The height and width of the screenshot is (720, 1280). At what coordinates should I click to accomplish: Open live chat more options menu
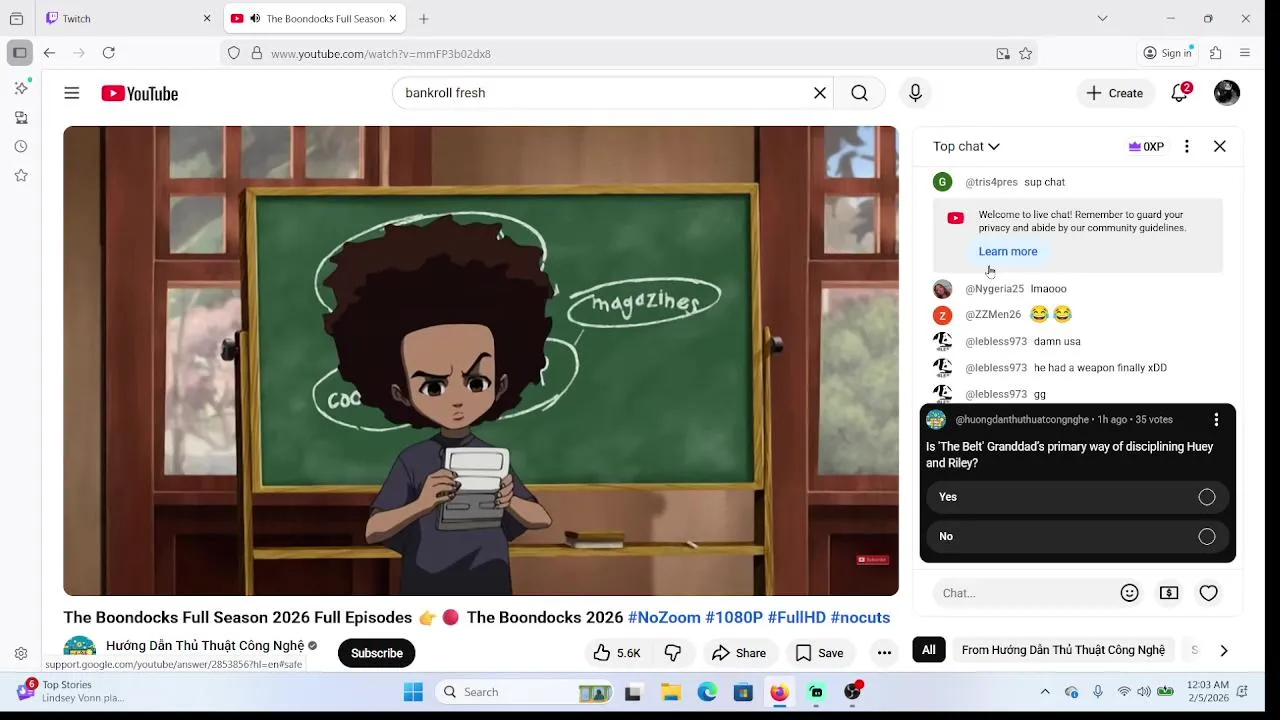click(1187, 146)
